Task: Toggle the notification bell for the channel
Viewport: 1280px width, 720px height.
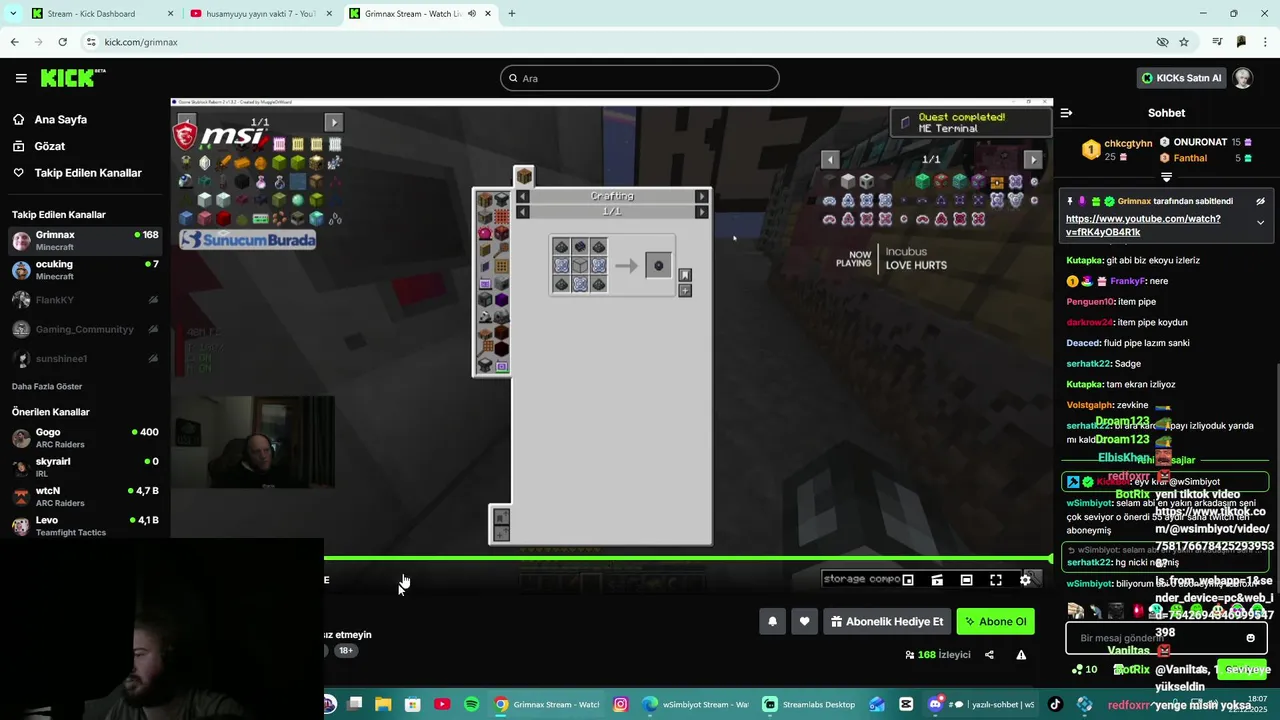Action: 772,621
